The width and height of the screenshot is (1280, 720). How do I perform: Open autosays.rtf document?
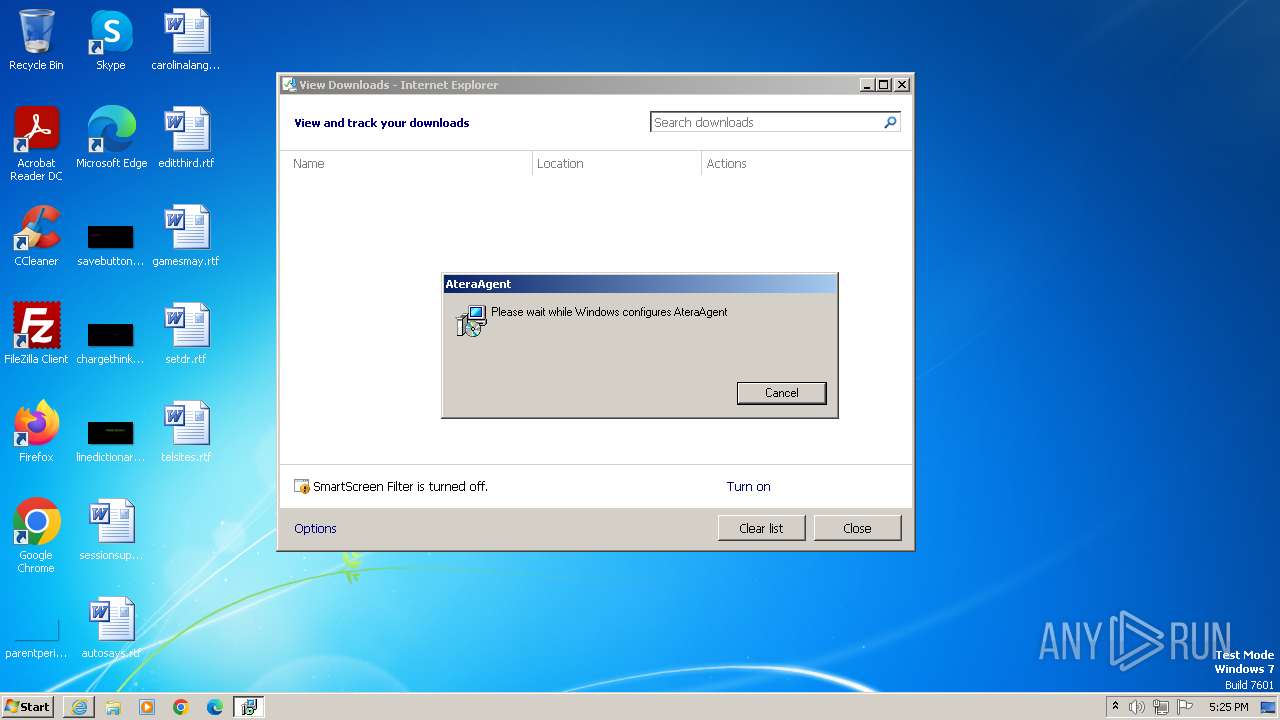coord(111,628)
